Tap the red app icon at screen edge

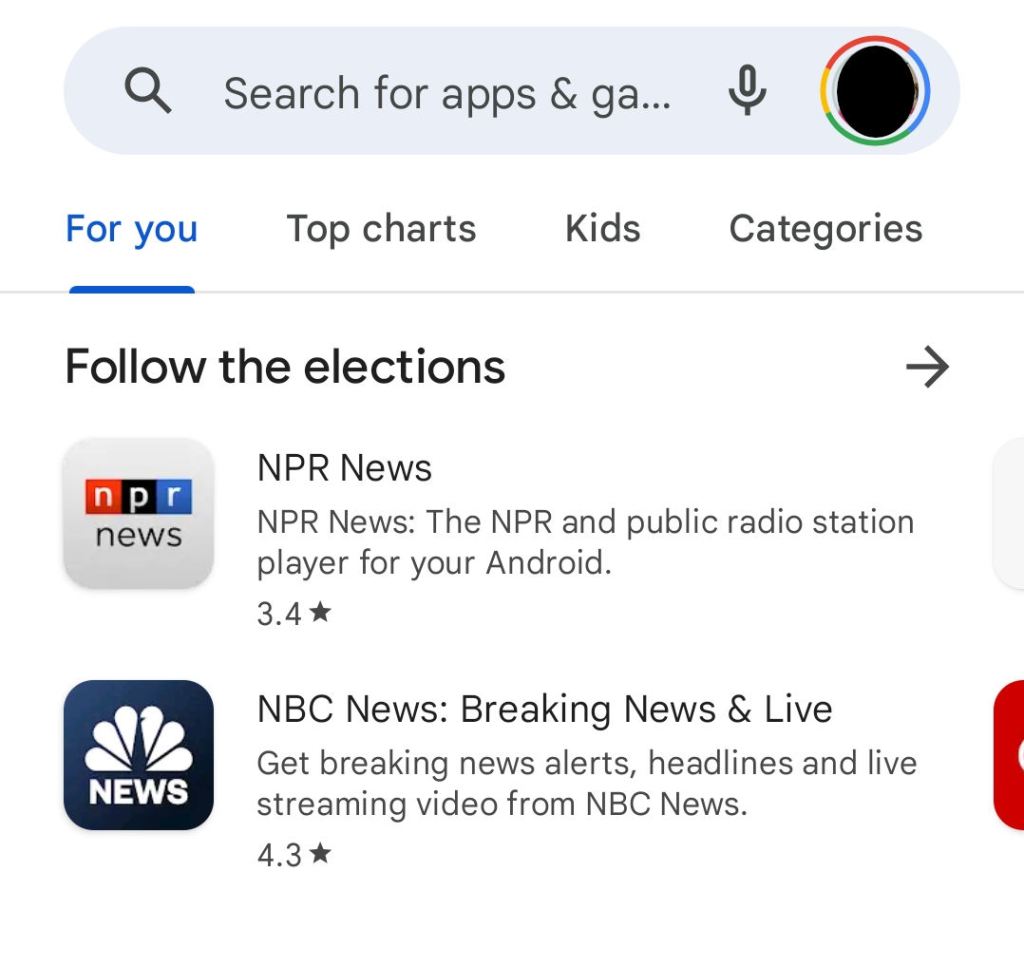pos(1010,754)
